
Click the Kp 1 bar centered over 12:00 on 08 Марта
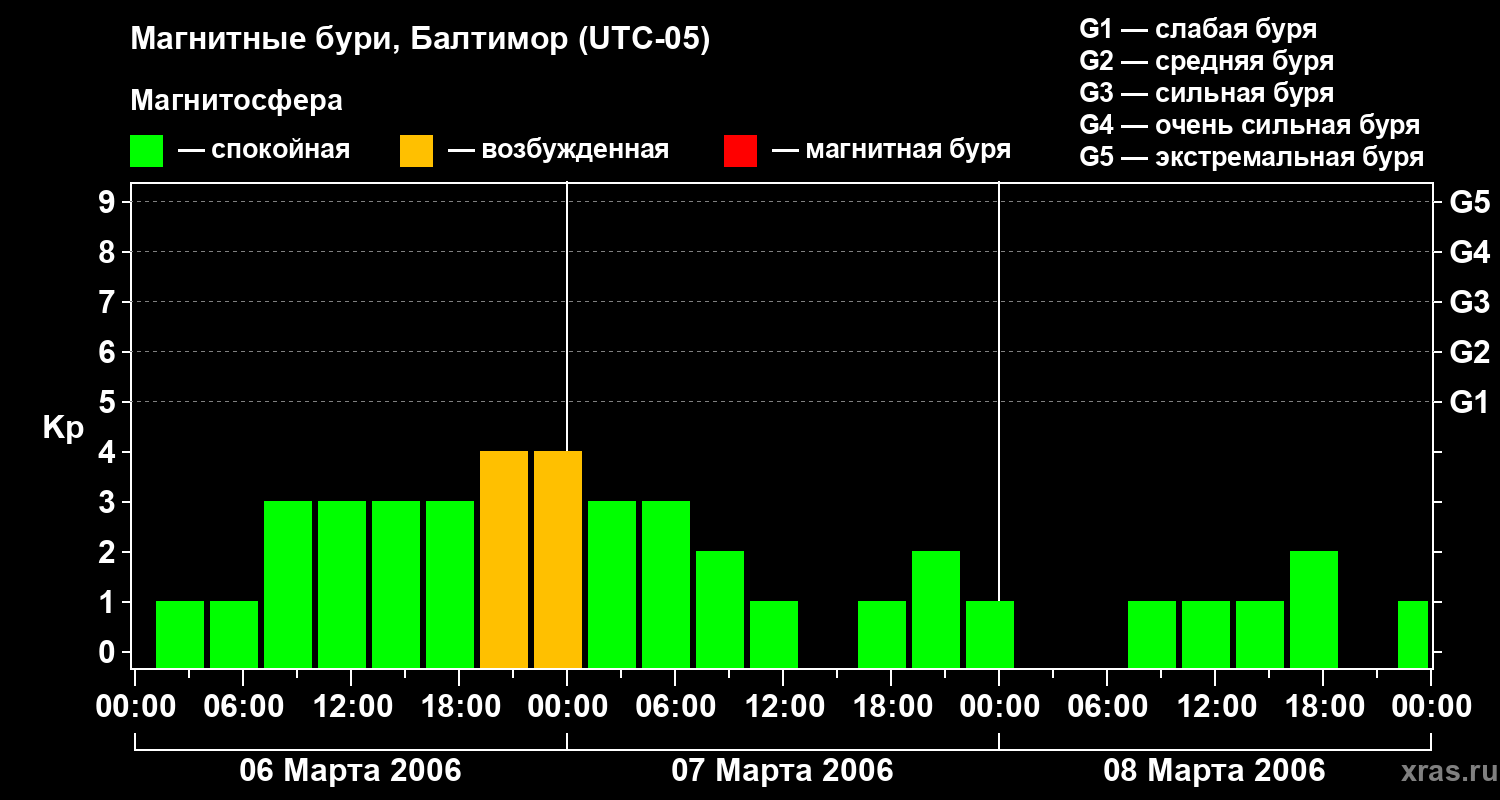tap(1206, 635)
